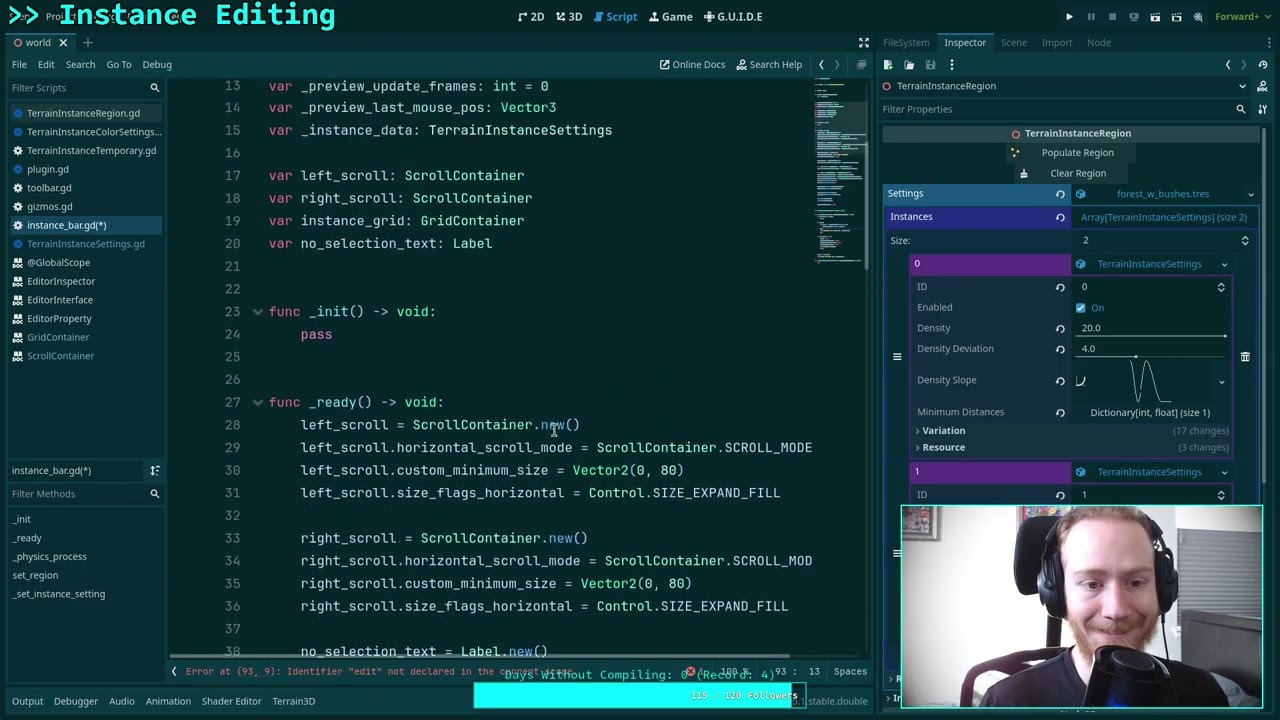Viewport: 1280px width, 720px height.
Task: Click the Clear Region button
Action: pos(1070,173)
